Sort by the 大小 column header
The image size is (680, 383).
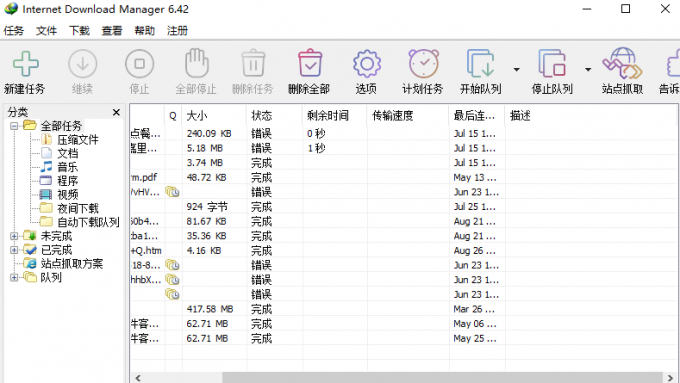click(x=214, y=116)
